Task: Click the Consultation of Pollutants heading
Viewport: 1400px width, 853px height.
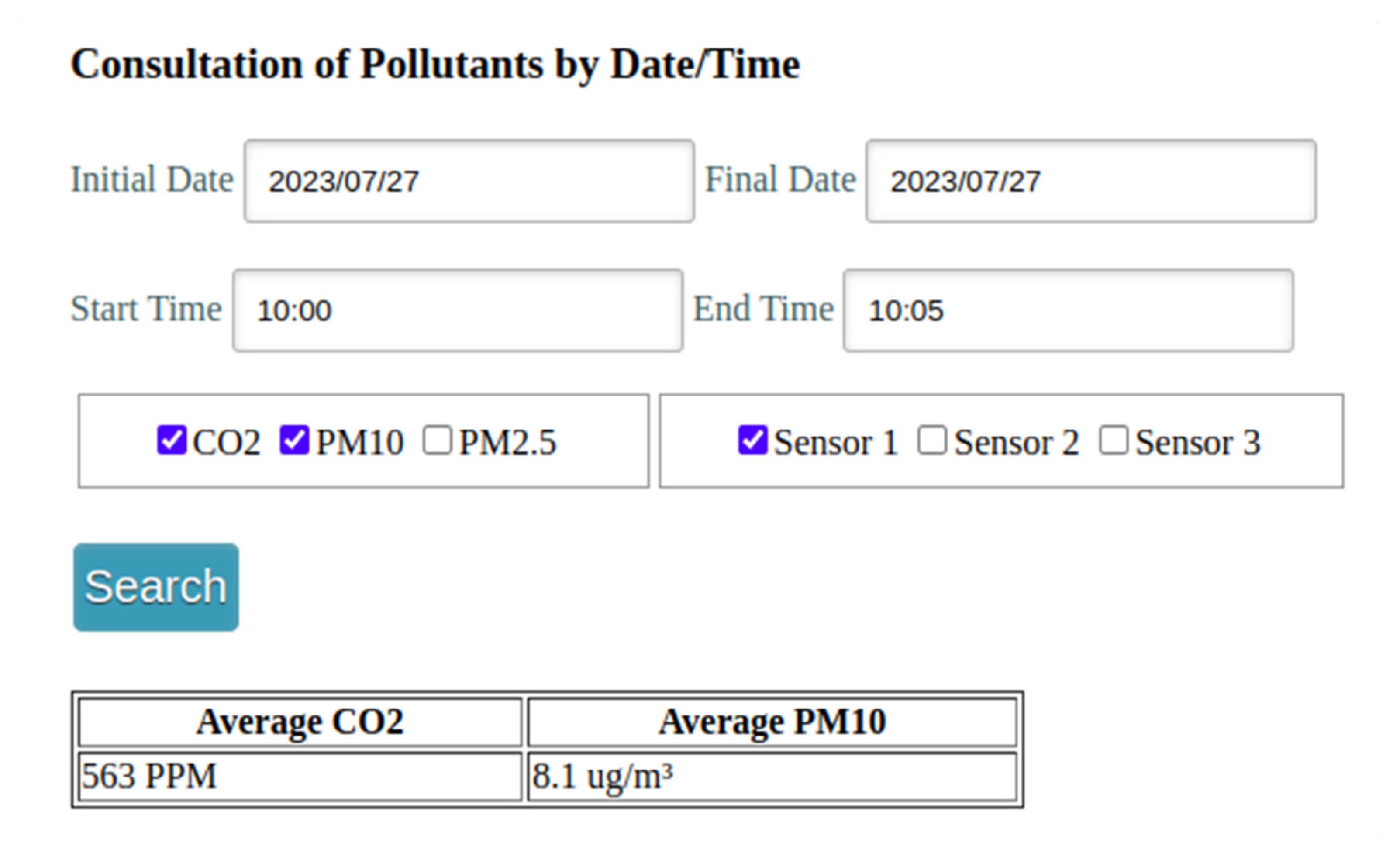Action: 435,64
